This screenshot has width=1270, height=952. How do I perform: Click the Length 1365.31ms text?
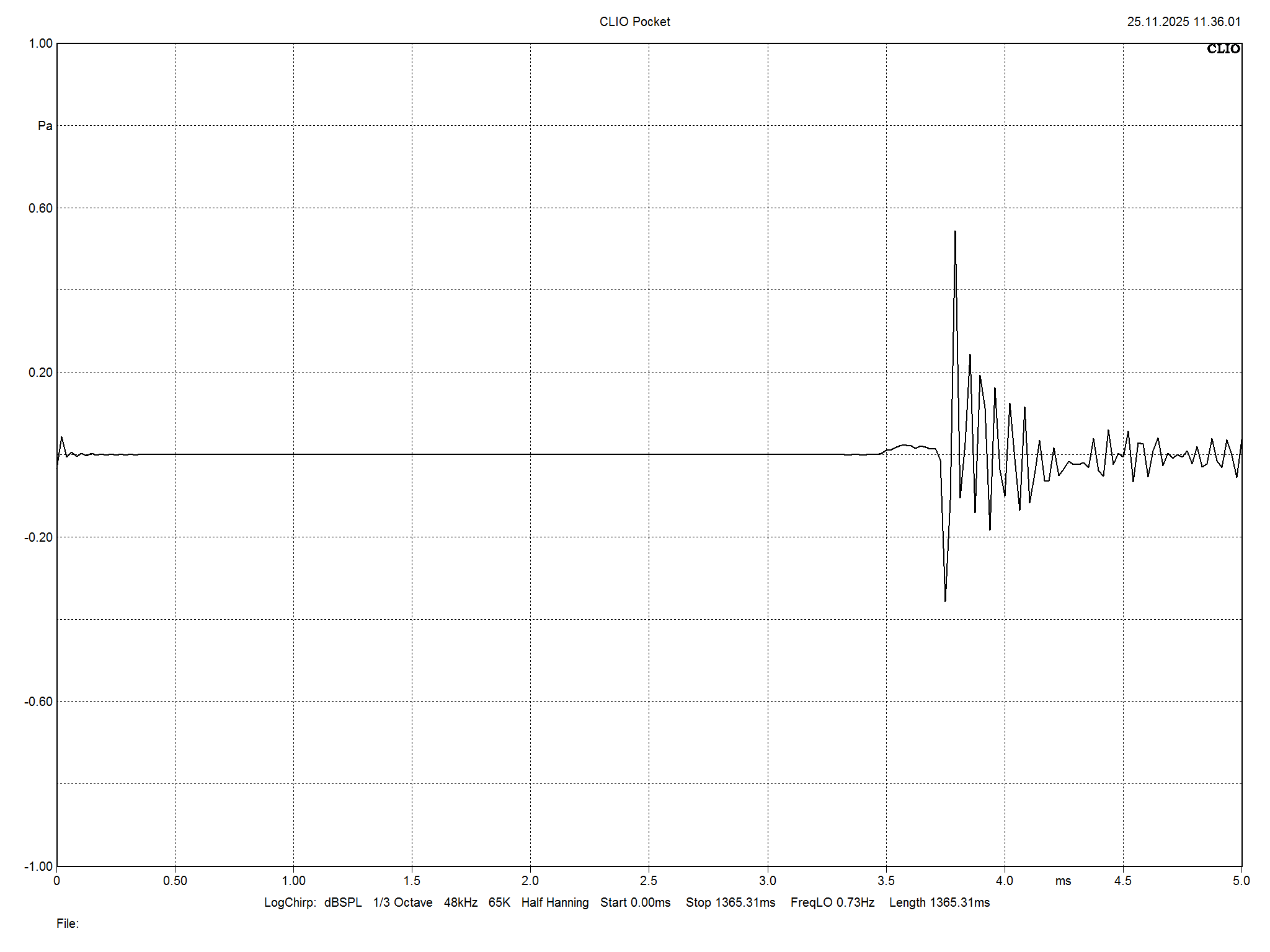tap(939, 903)
